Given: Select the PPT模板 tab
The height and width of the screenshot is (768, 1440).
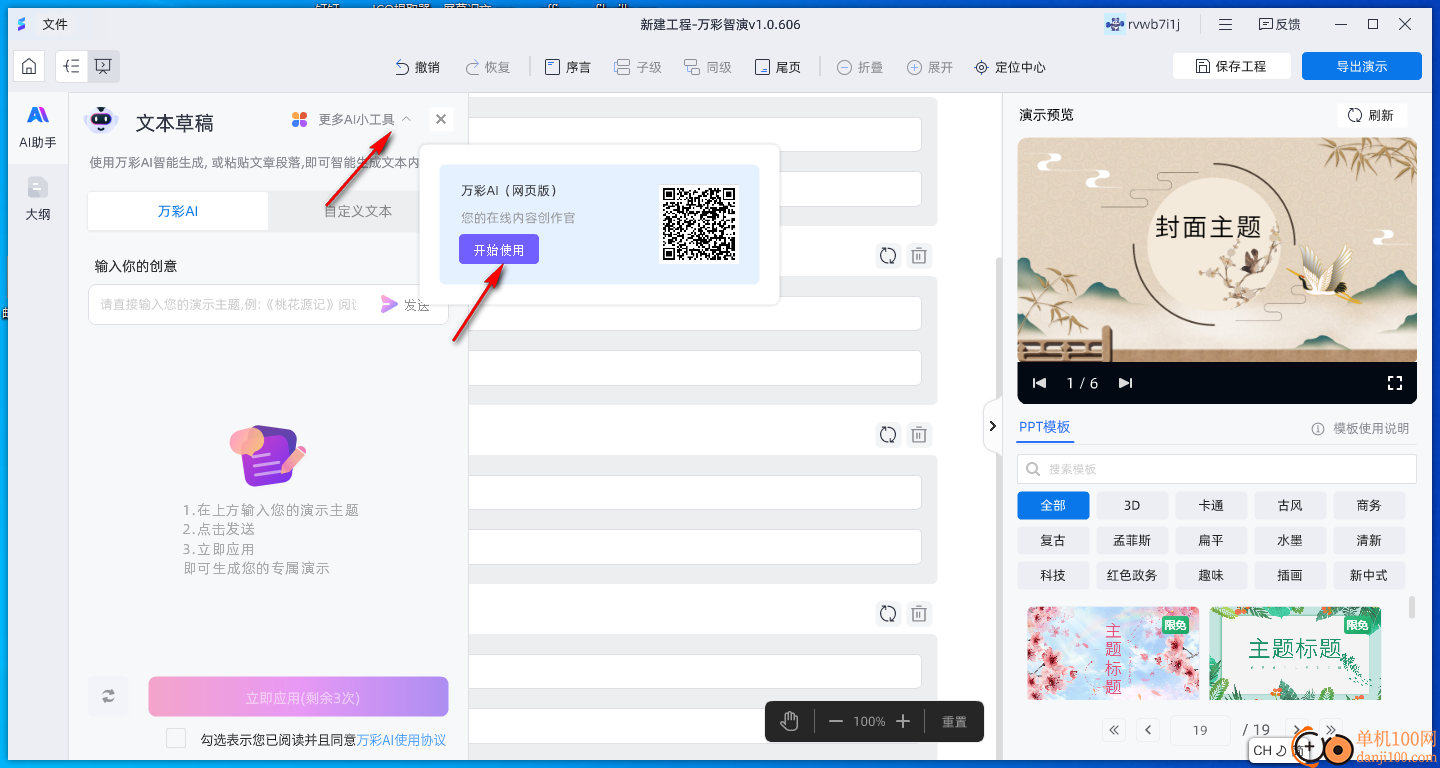Looking at the screenshot, I should point(1045,427).
